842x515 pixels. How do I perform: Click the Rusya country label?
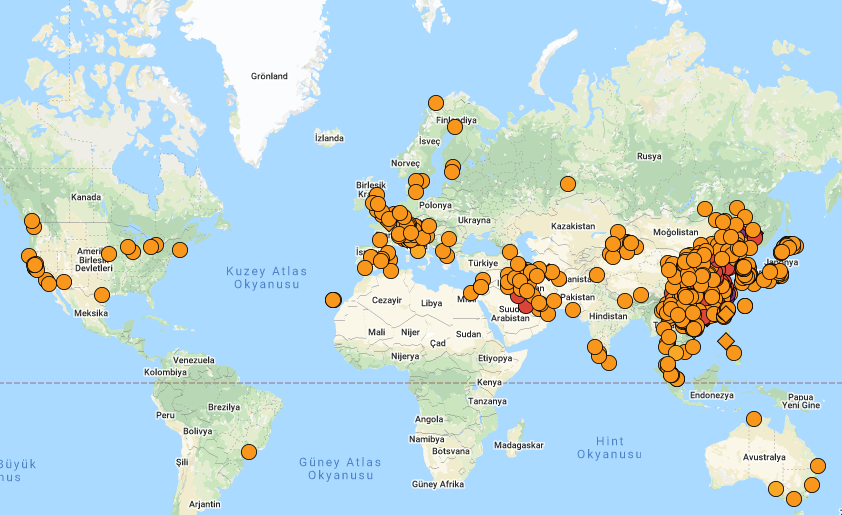click(x=649, y=156)
